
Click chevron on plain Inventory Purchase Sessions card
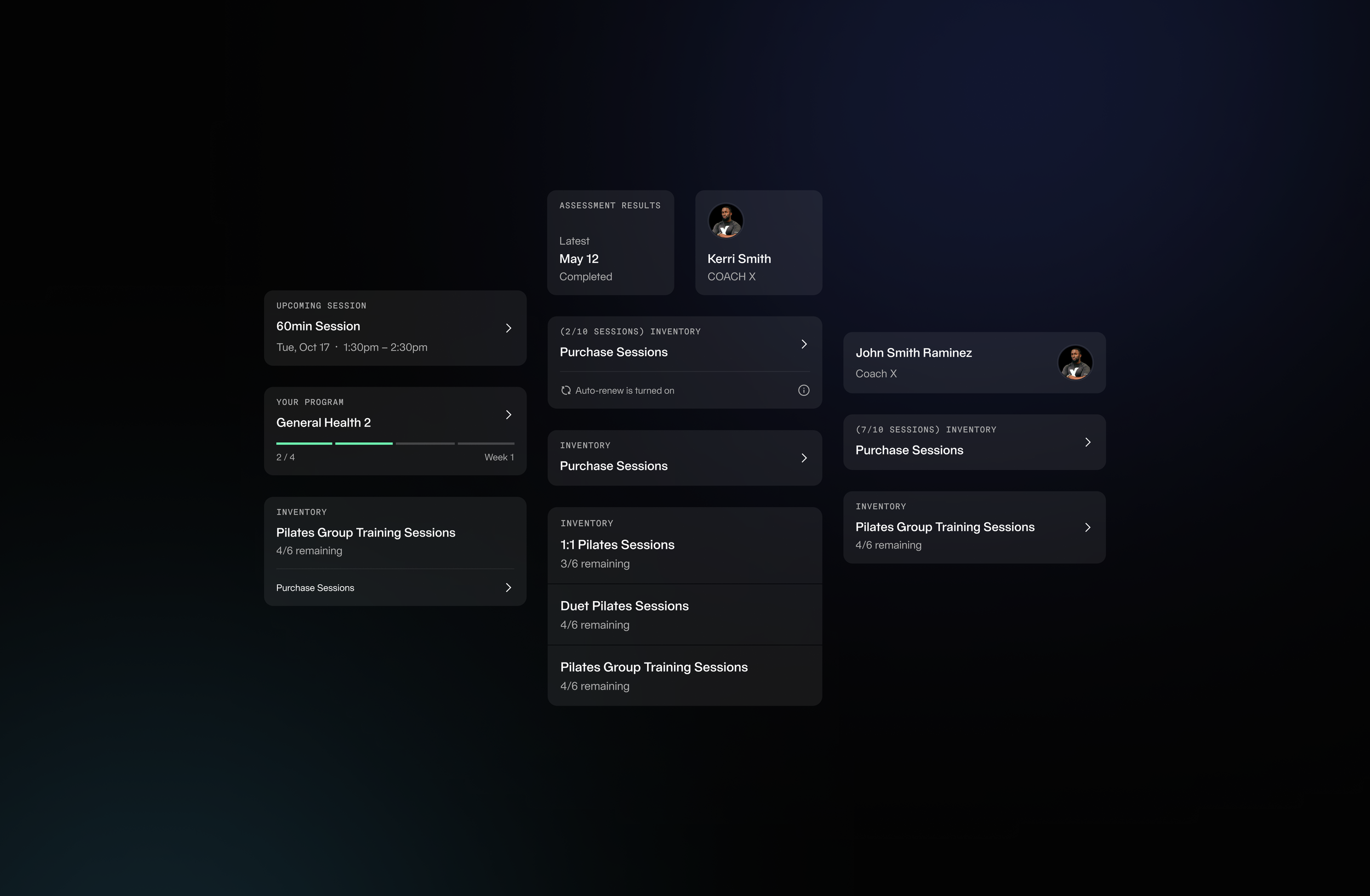[803, 458]
